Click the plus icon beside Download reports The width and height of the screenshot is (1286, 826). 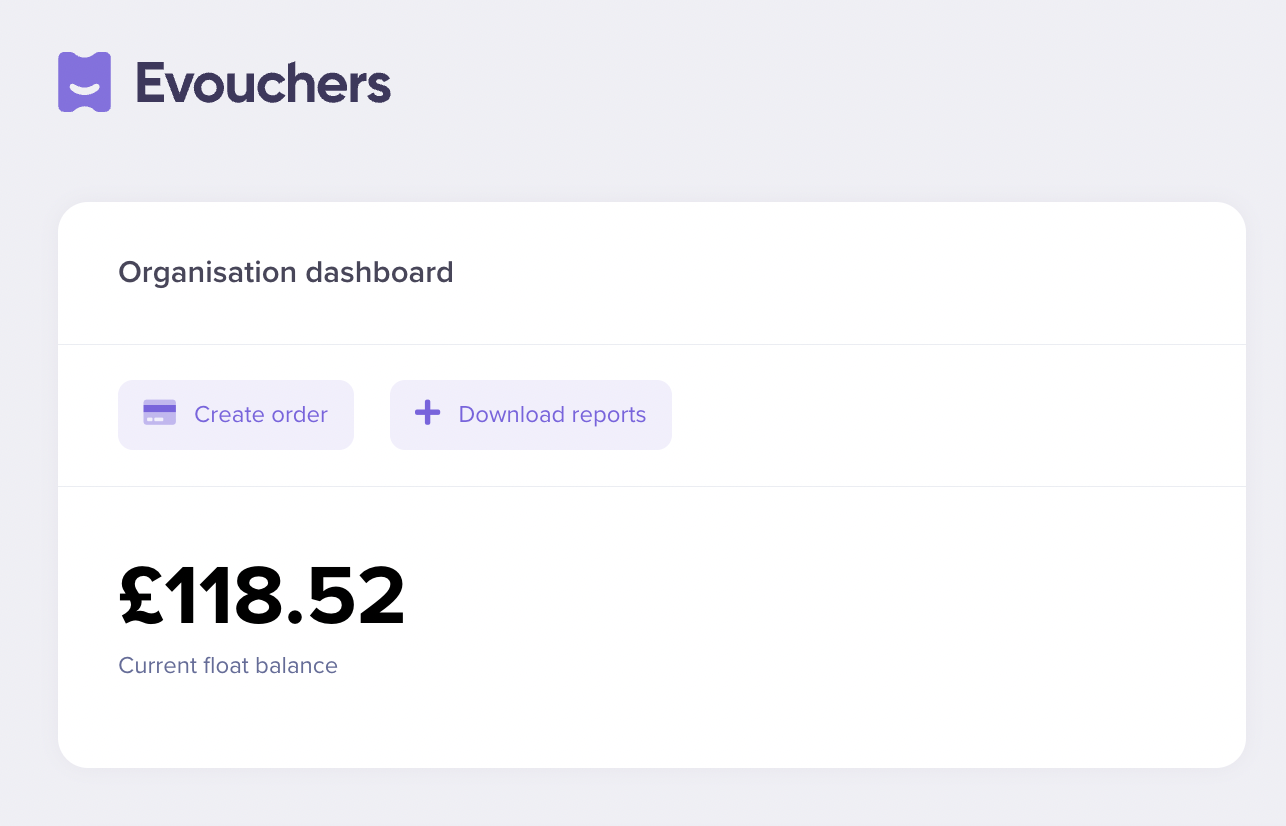[428, 413]
